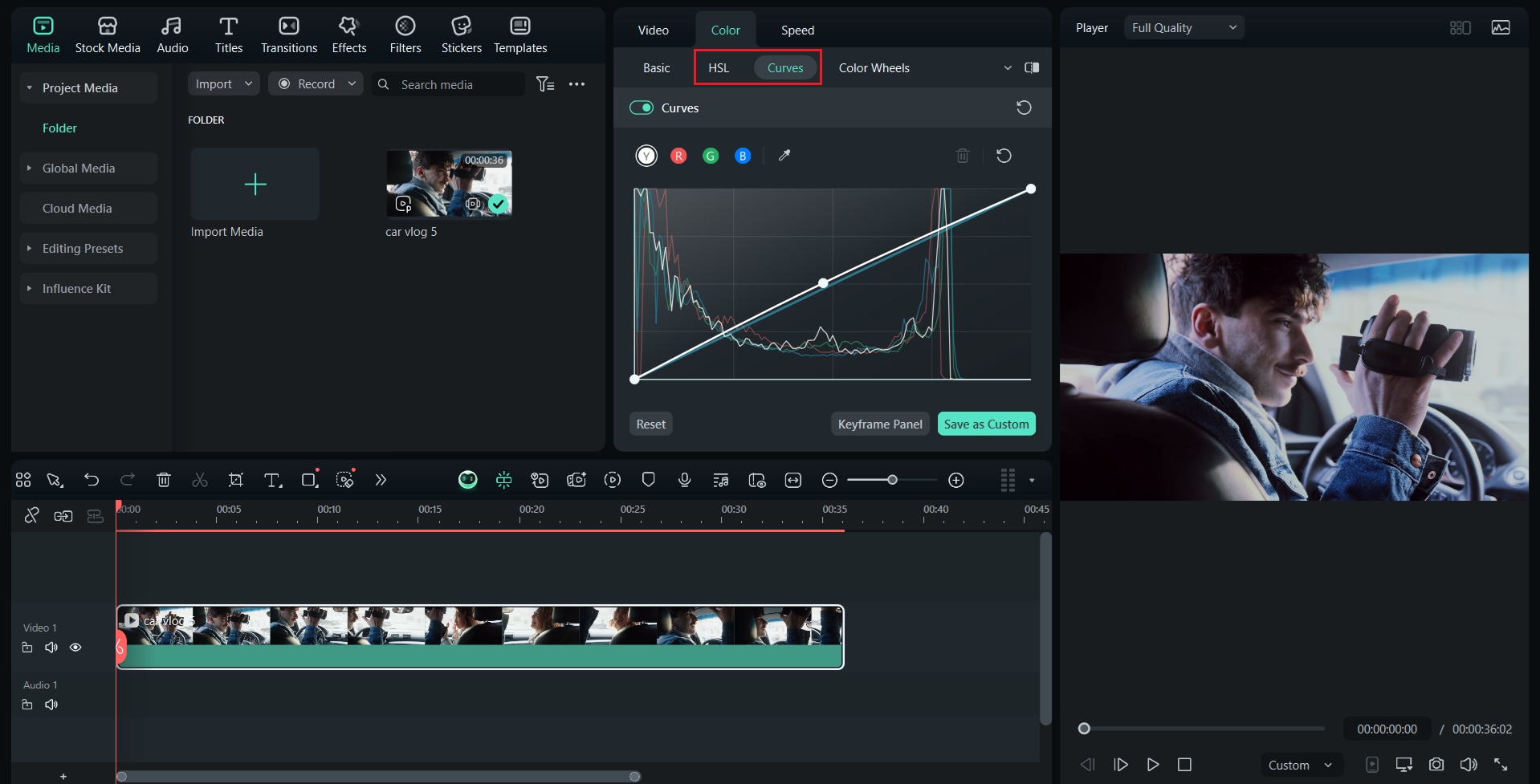The height and width of the screenshot is (784, 1540).
Task: Select the Y luminance curve channel
Action: (x=646, y=156)
